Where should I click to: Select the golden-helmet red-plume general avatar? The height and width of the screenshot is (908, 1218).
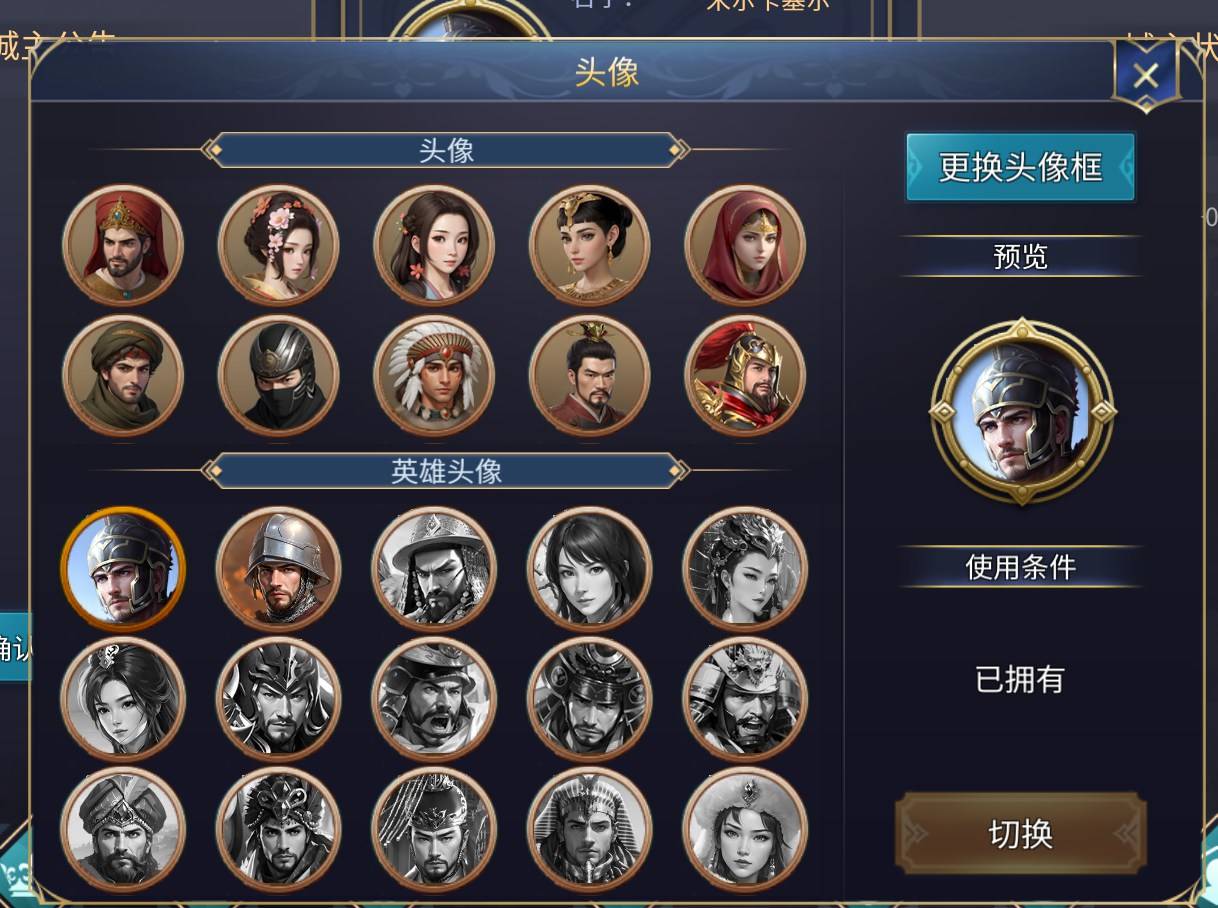pyautogui.click(x=745, y=375)
